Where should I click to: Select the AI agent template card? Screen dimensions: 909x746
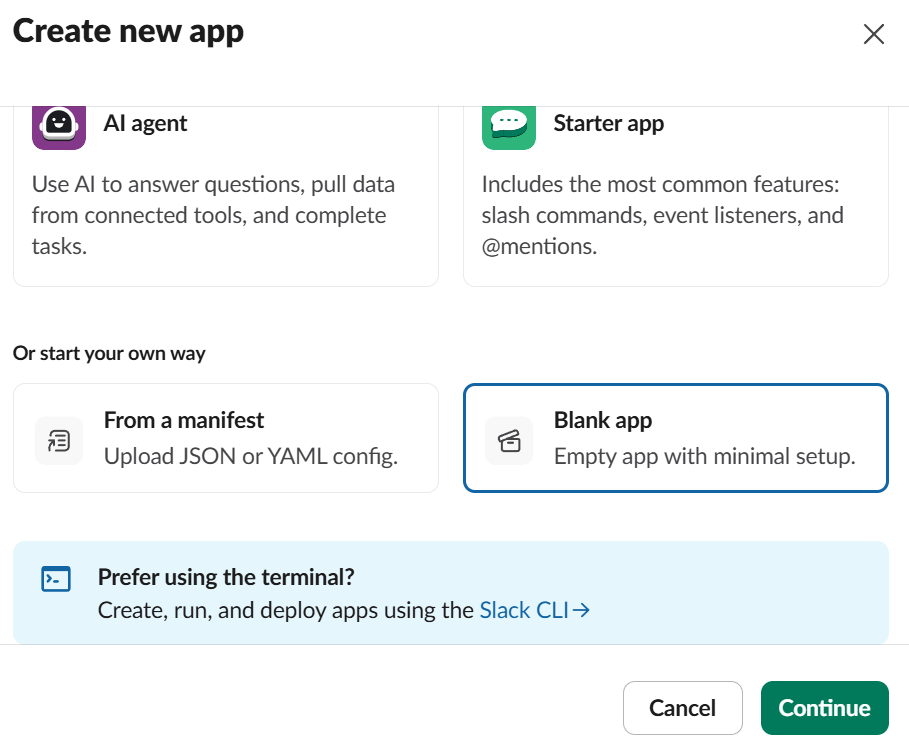pos(226,196)
